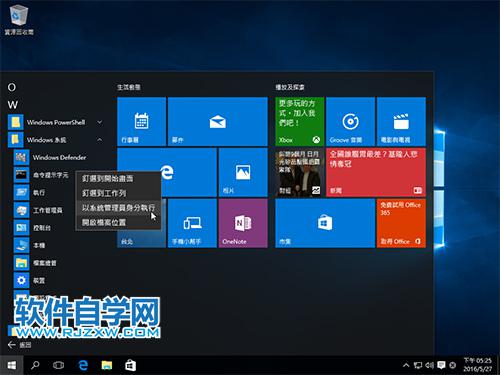Image resolution: width=500 pixels, height=375 pixels.
Task: Open the Movies & TV tile
Action: (401, 121)
